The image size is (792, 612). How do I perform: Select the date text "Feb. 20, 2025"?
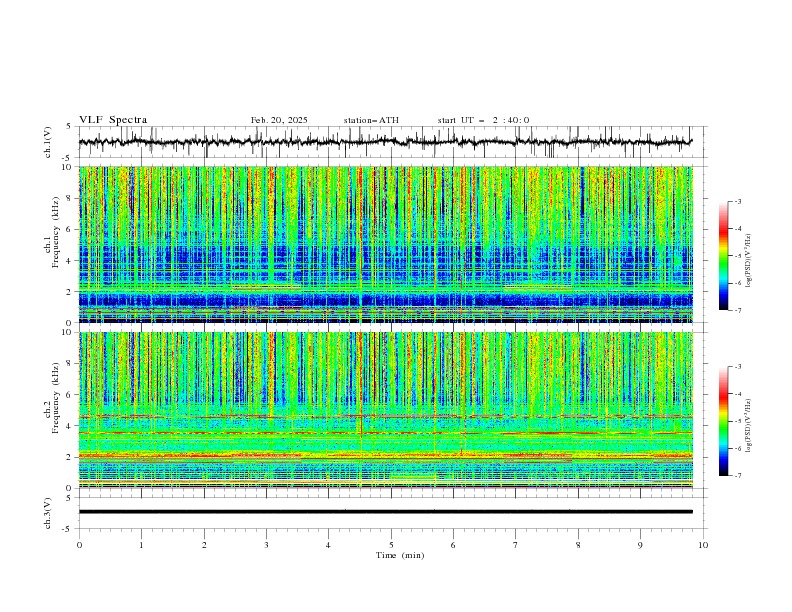pos(279,120)
